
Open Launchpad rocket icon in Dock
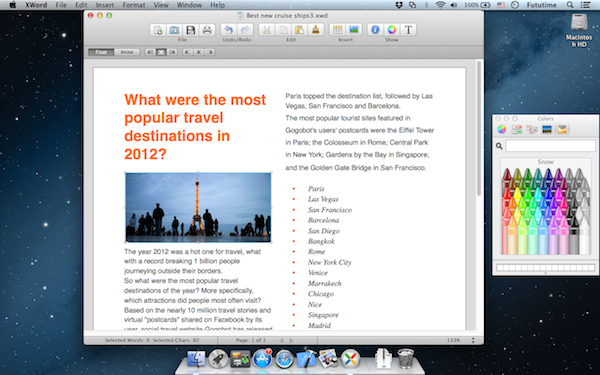pos(218,359)
